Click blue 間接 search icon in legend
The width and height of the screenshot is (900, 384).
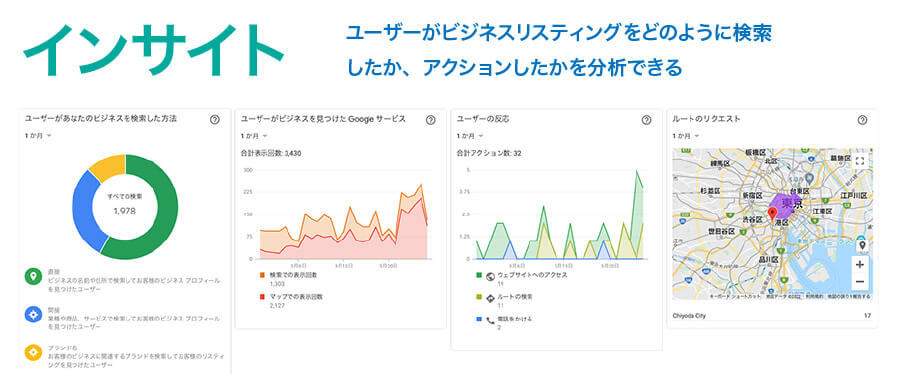pos(33,315)
